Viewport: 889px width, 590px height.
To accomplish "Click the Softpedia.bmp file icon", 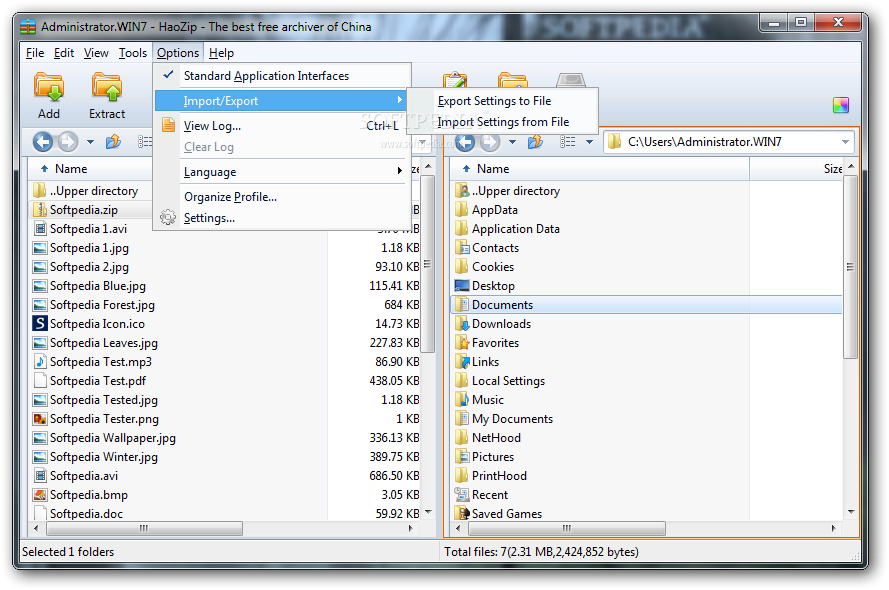I will click(x=40, y=495).
